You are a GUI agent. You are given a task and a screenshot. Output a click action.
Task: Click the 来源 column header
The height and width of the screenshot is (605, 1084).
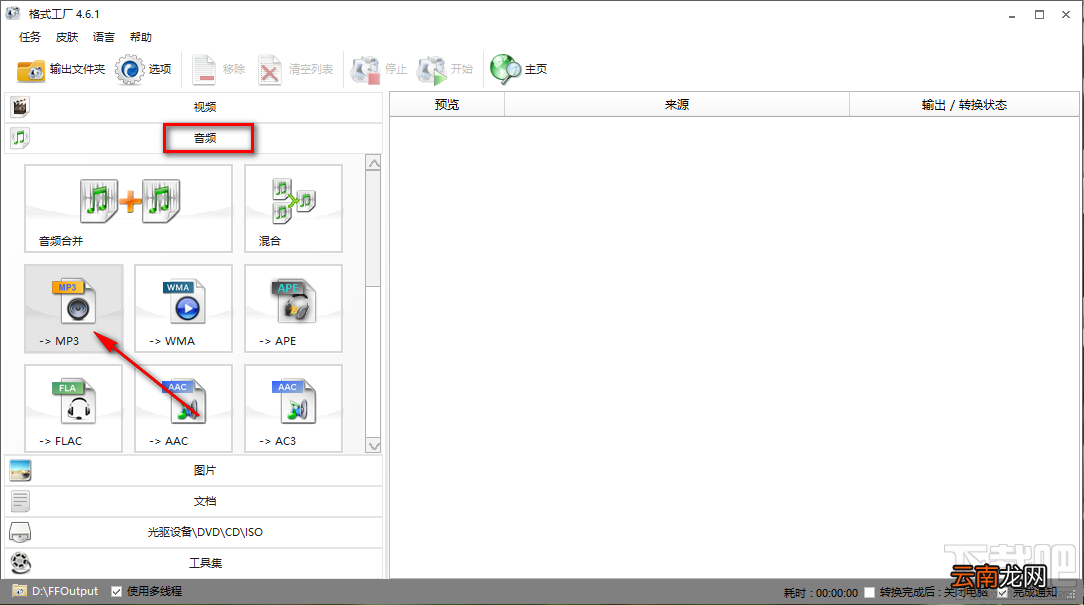coord(677,104)
